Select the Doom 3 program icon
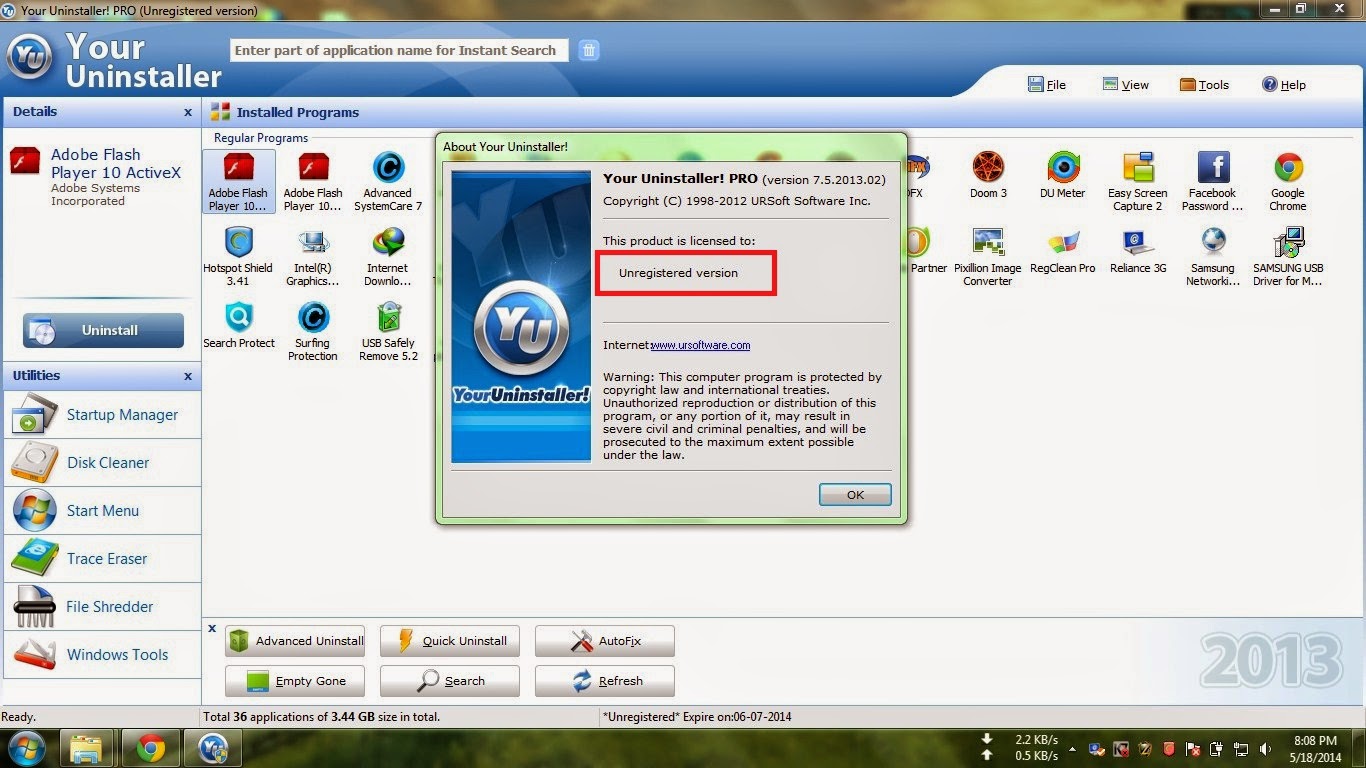The height and width of the screenshot is (768, 1366). pyautogui.click(x=988, y=176)
